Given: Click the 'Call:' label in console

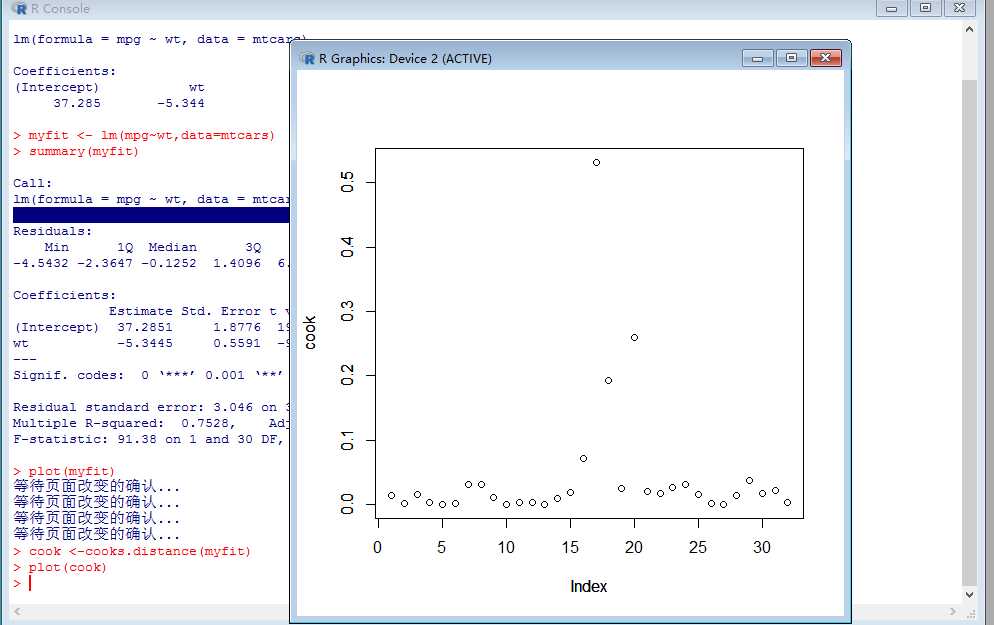Looking at the screenshot, I should click(32, 183).
